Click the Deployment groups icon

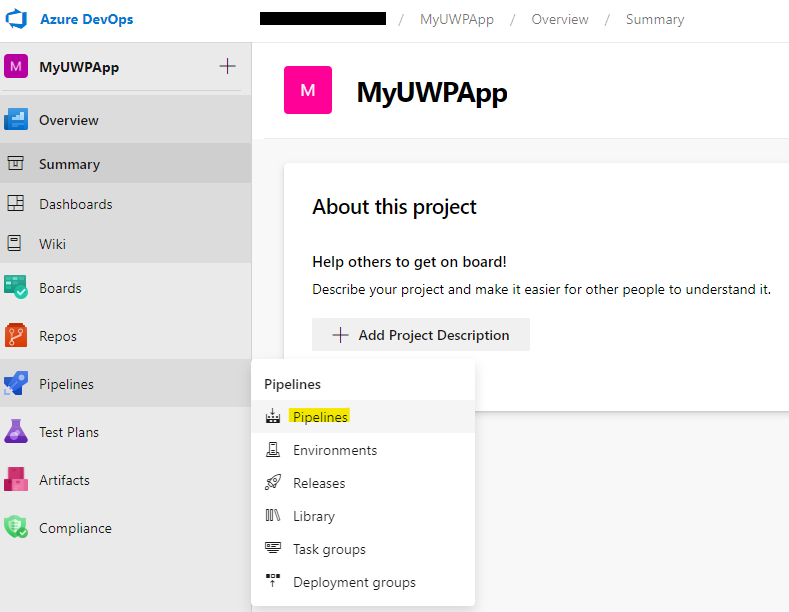pyautogui.click(x=273, y=580)
